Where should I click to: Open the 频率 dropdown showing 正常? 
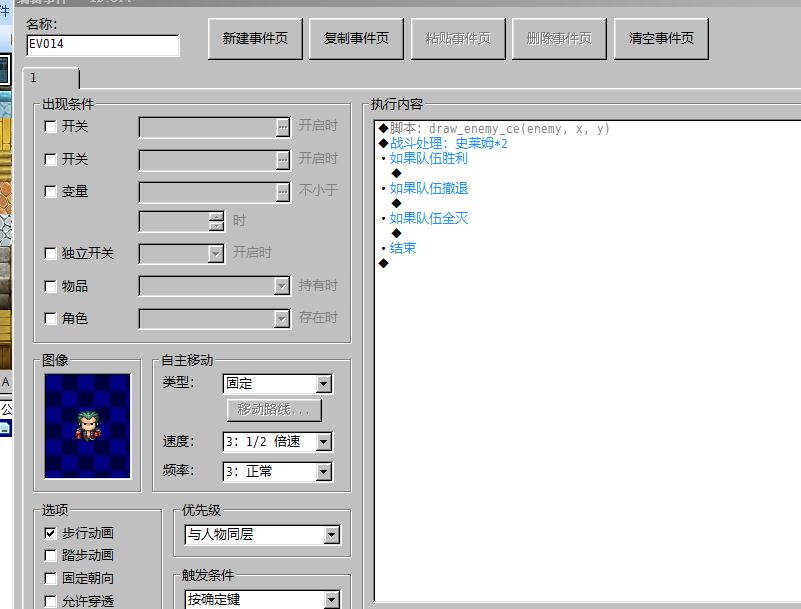pyautogui.click(x=277, y=472)
